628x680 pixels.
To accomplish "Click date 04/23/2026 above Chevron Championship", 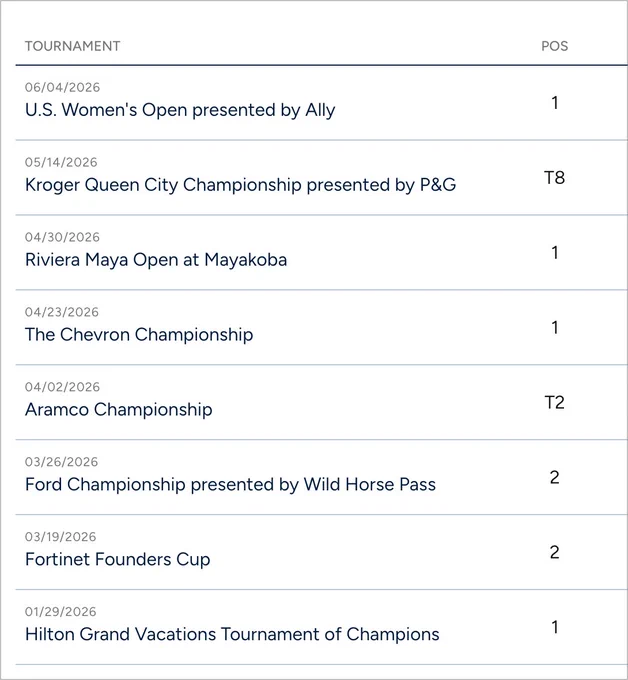I will (62, 312).
